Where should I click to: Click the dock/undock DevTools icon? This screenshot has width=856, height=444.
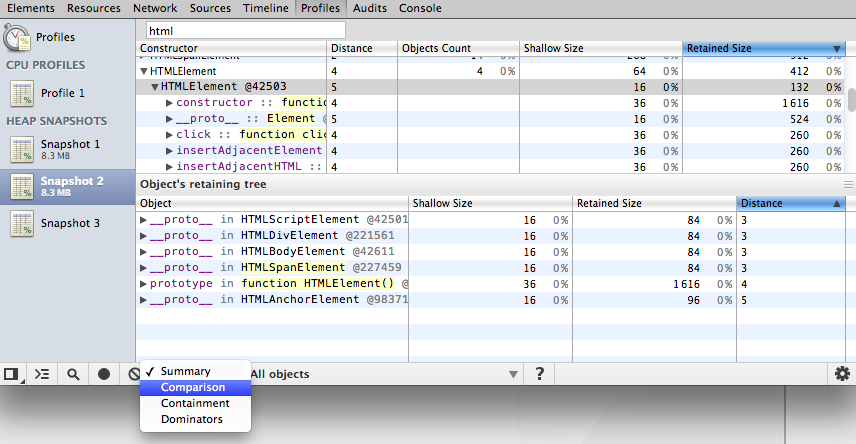click(x=12, y=374)
